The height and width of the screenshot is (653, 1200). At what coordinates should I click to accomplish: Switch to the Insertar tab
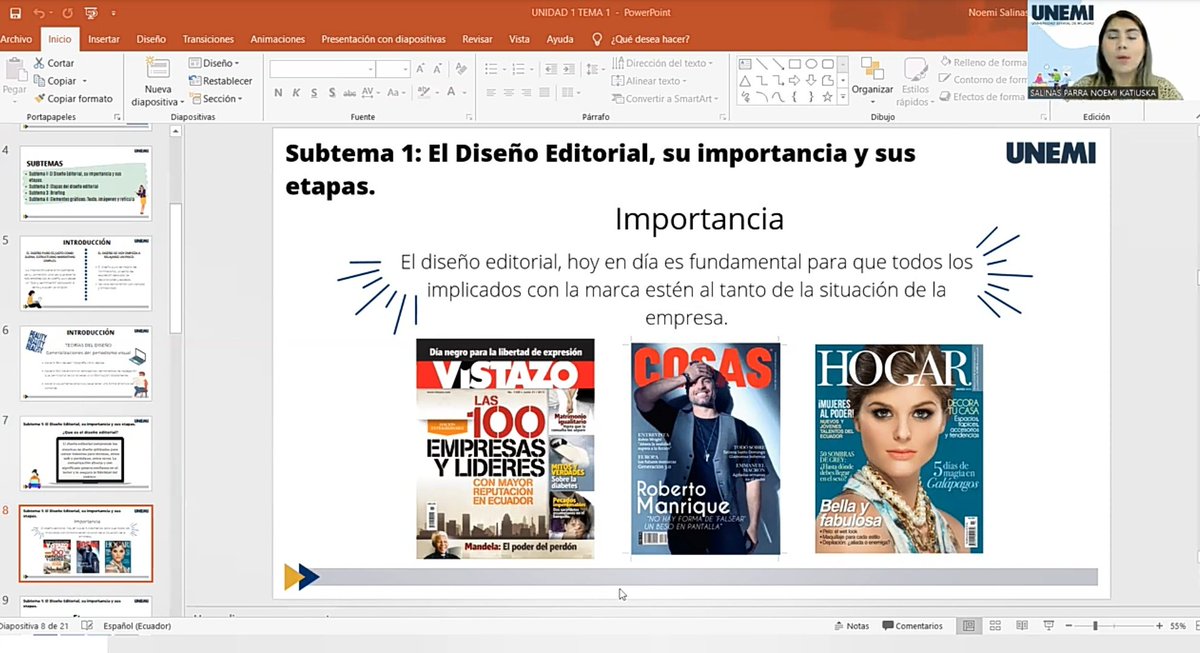coord(104,39)
